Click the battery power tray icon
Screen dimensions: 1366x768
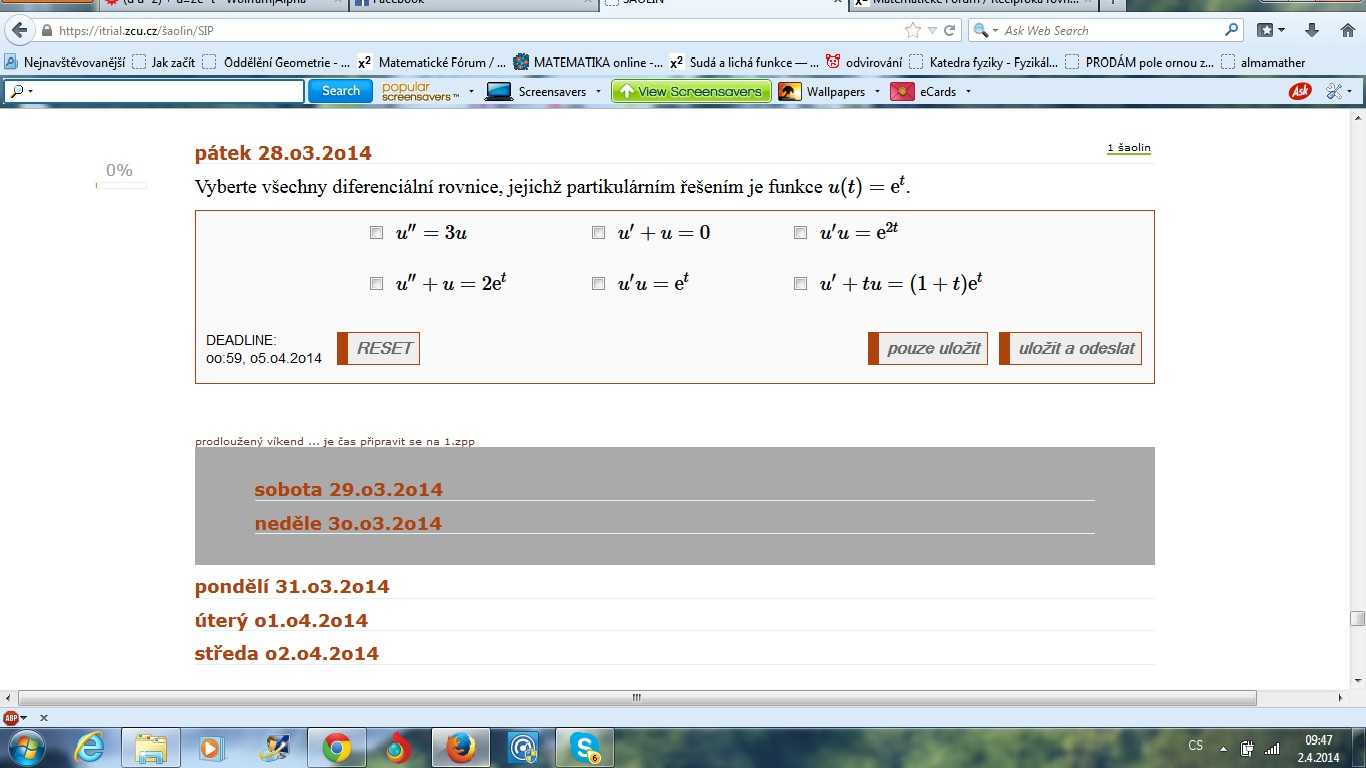tap(1247, 748)
